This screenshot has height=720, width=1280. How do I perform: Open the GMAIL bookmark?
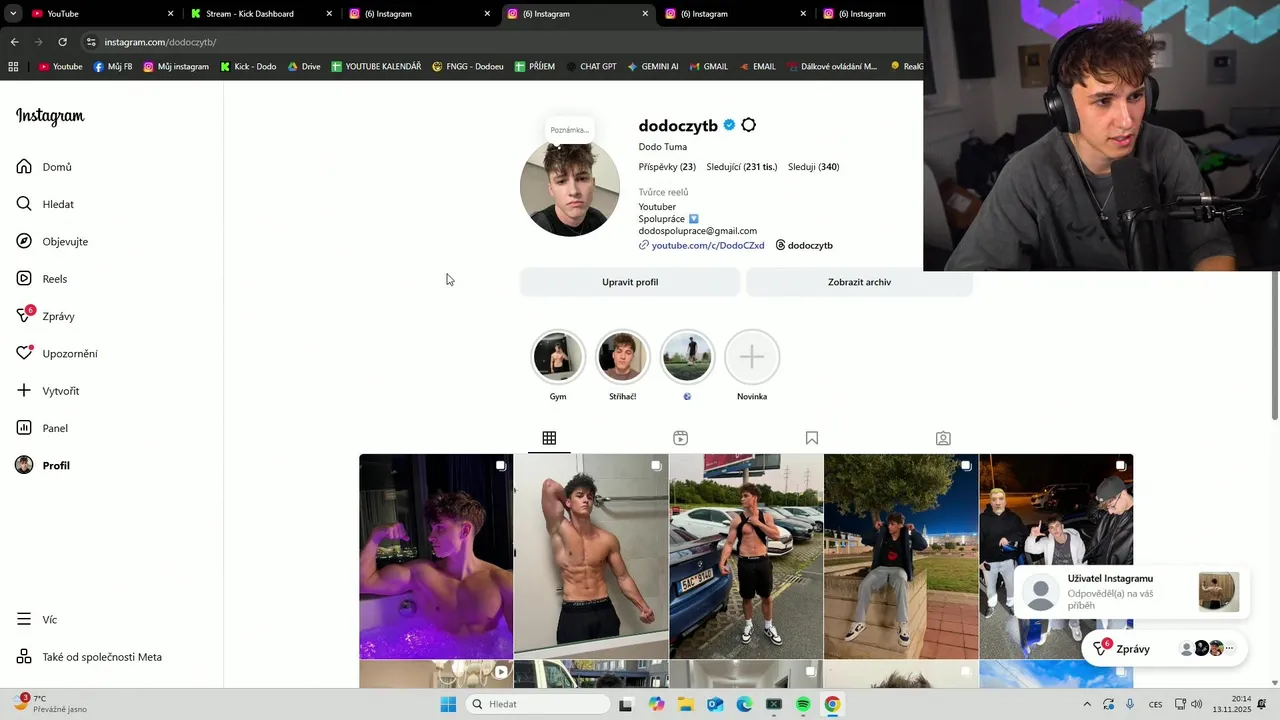708,67
